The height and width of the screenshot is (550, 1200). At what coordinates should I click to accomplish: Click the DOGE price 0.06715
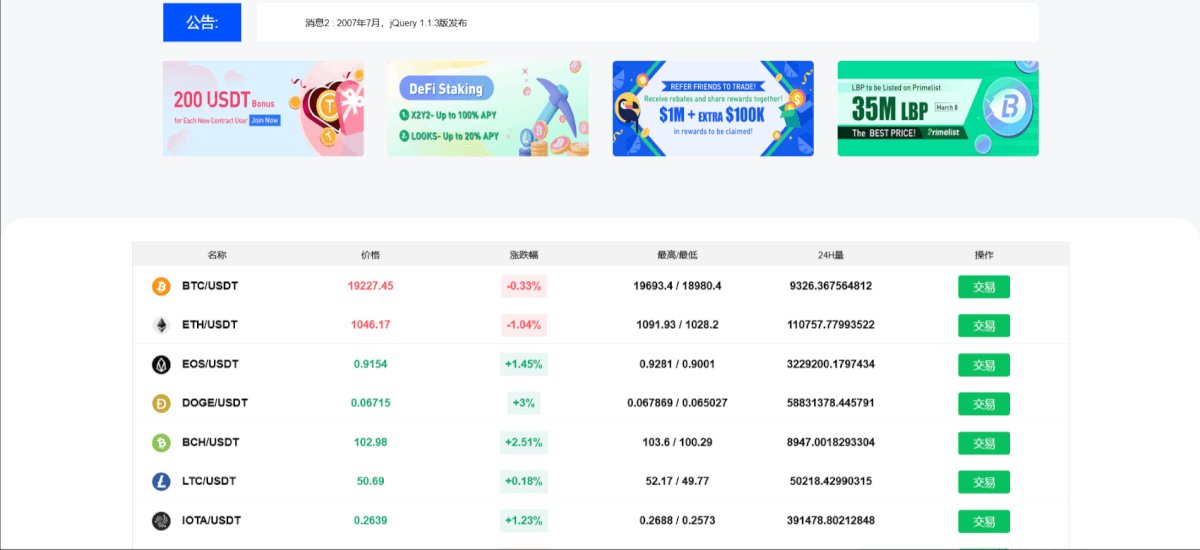pos(371,403)
